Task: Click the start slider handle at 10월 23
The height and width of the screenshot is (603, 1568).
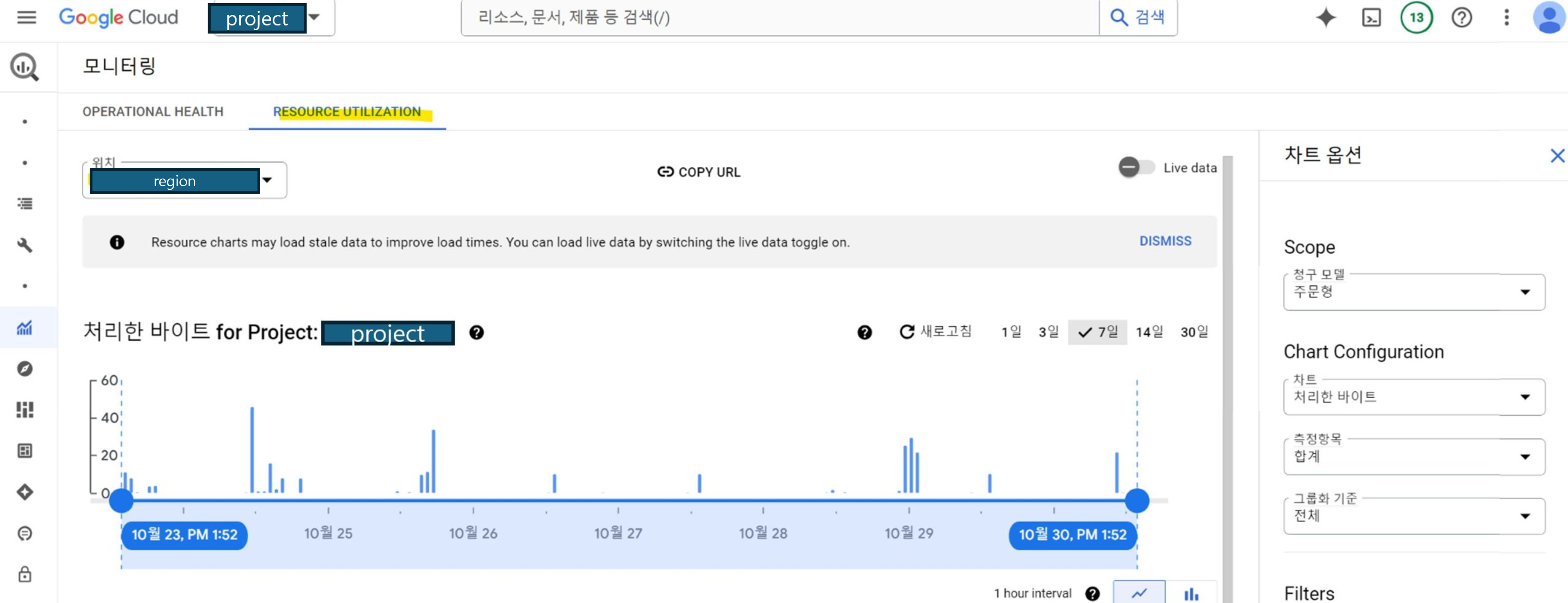Action: pyautogui.click(x=121, y=500)
